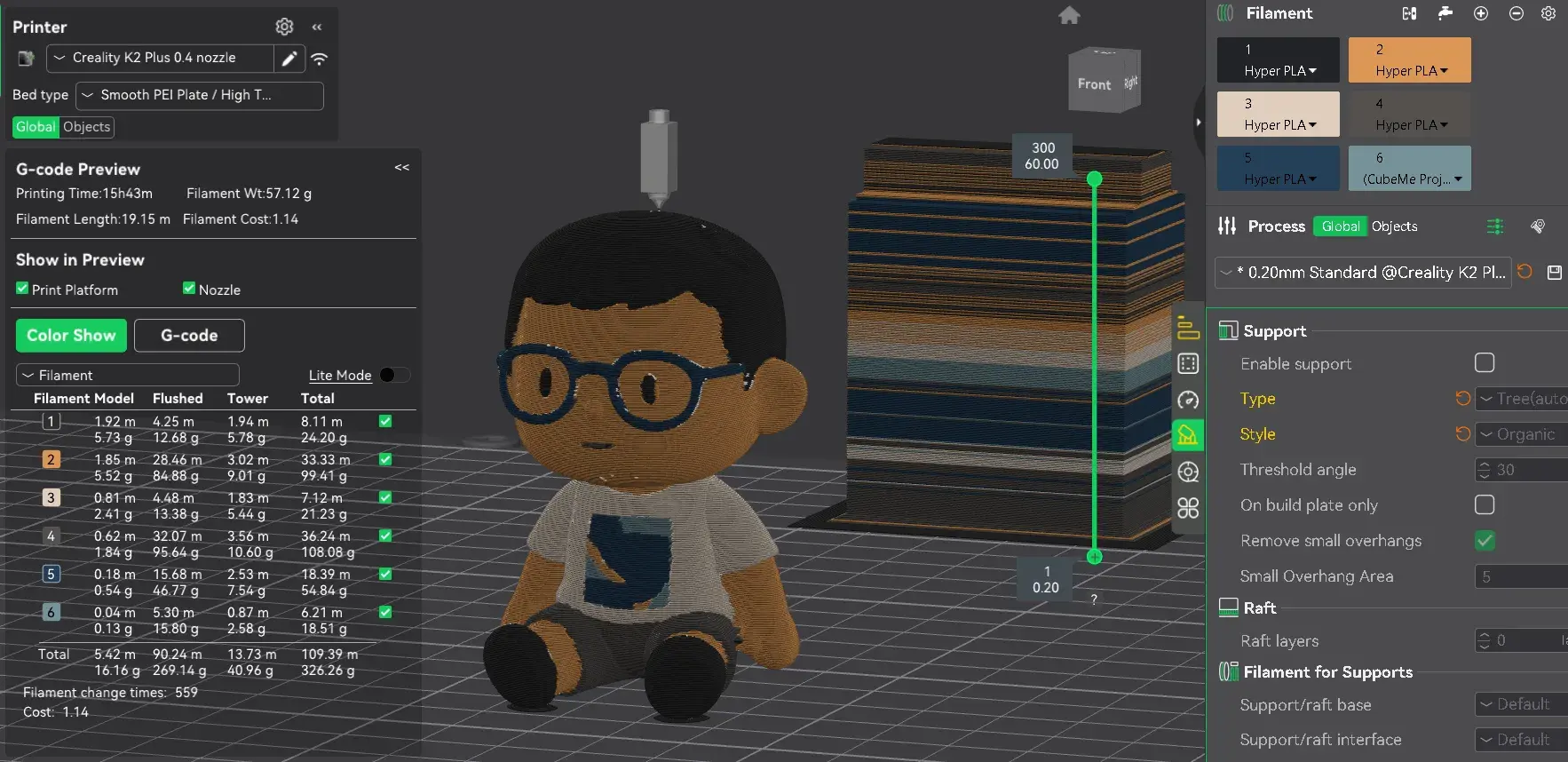
Task: Select the speed gauge icon in the sidebar
Action: pos(1188,400)
